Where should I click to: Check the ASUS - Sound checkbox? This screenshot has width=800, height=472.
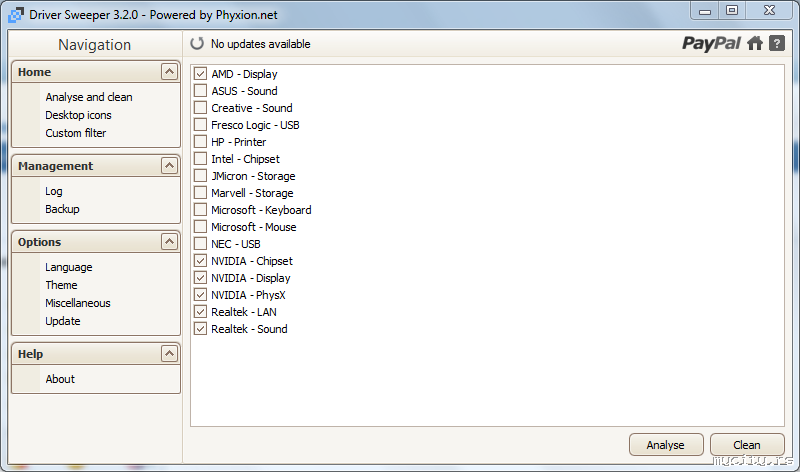(x=201, y=91)
